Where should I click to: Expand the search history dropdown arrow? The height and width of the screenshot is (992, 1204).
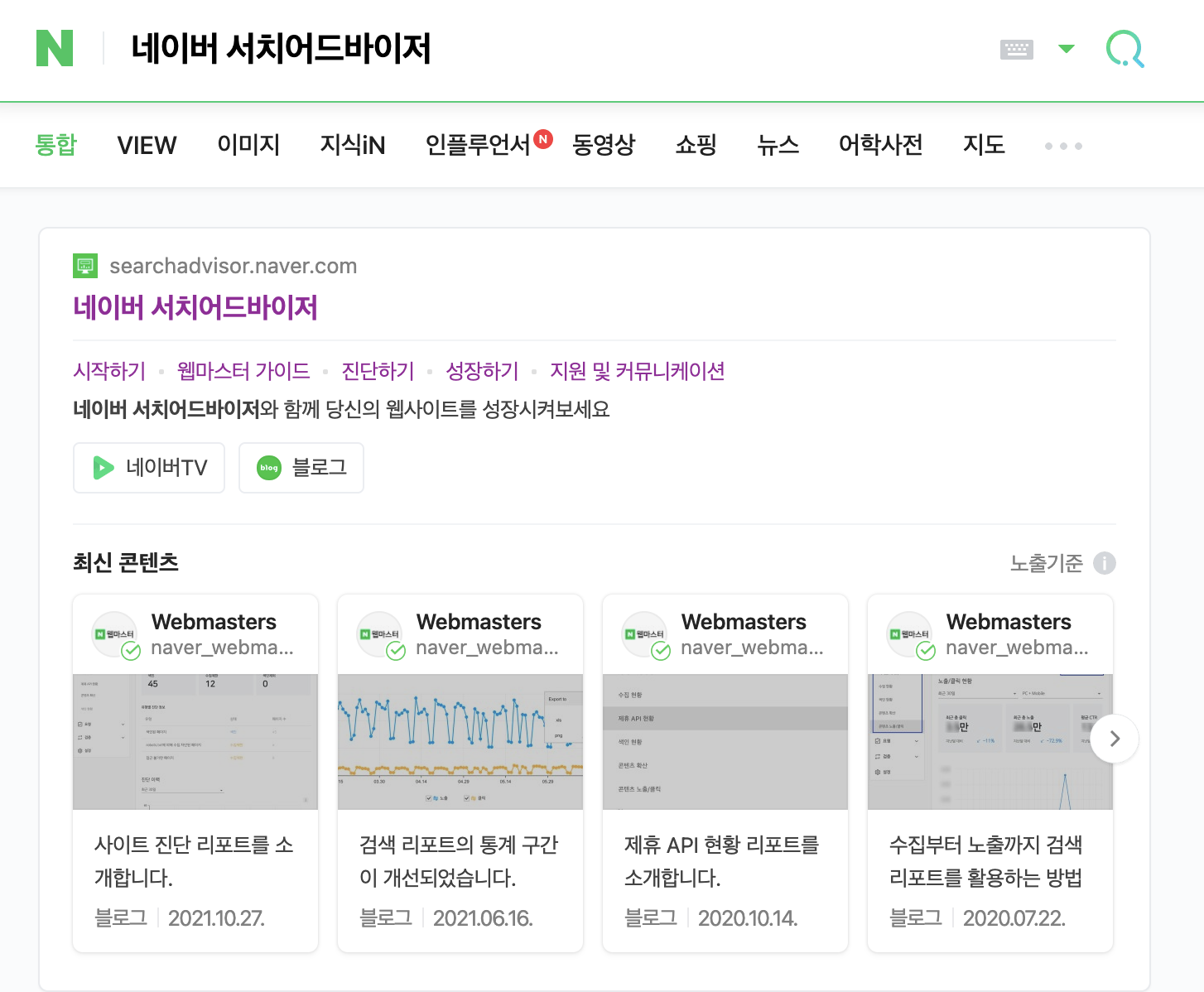click(x=1067, y=49)
